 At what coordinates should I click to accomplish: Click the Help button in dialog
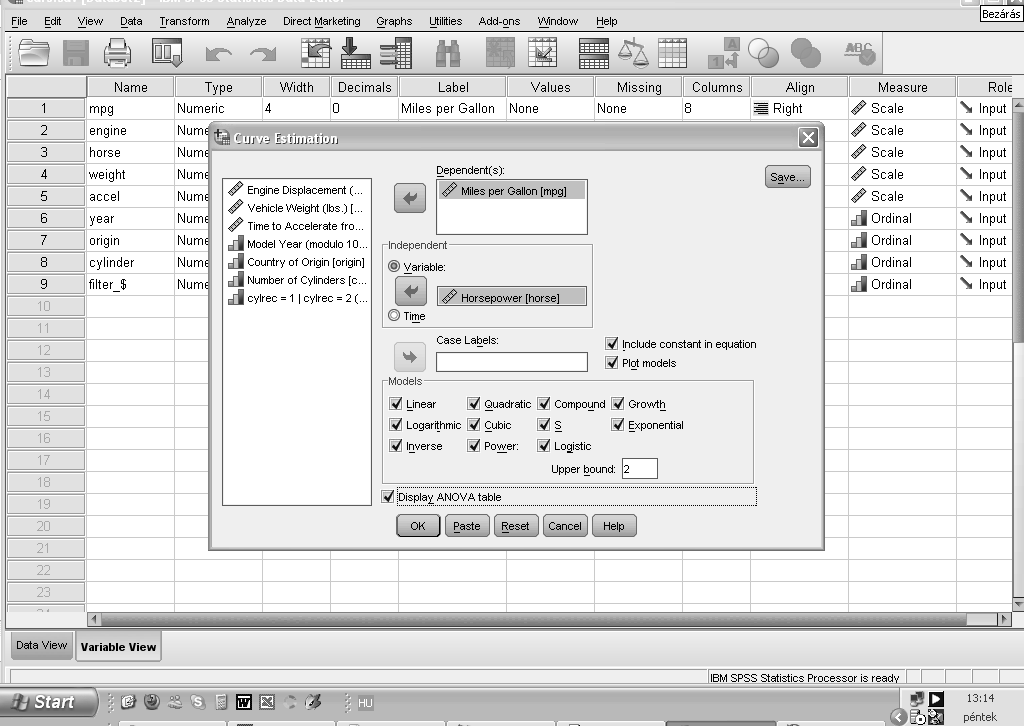pyautogui.click(x=613, y=526)
